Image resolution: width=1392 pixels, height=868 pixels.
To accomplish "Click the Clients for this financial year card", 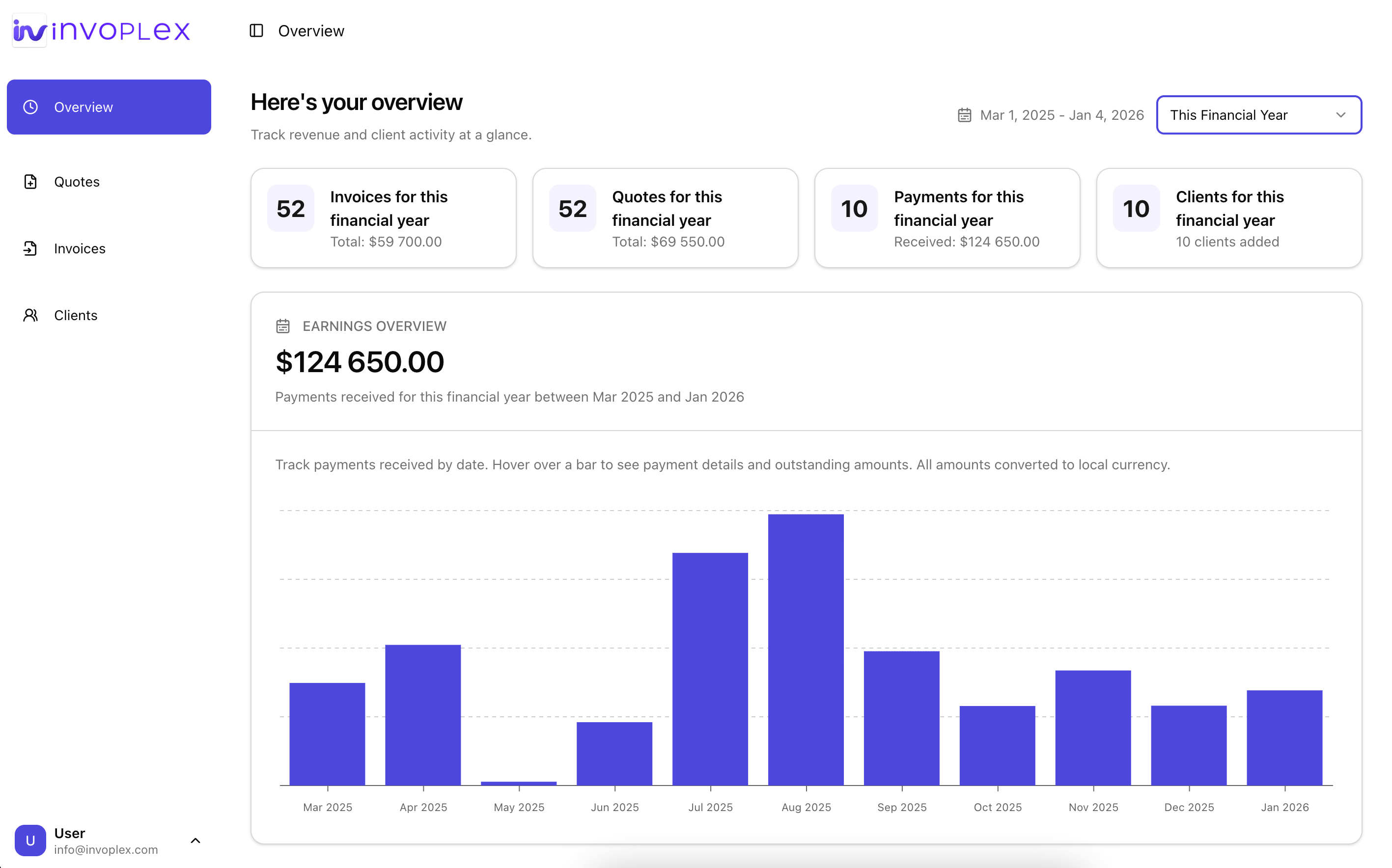I will (1229, 217).
